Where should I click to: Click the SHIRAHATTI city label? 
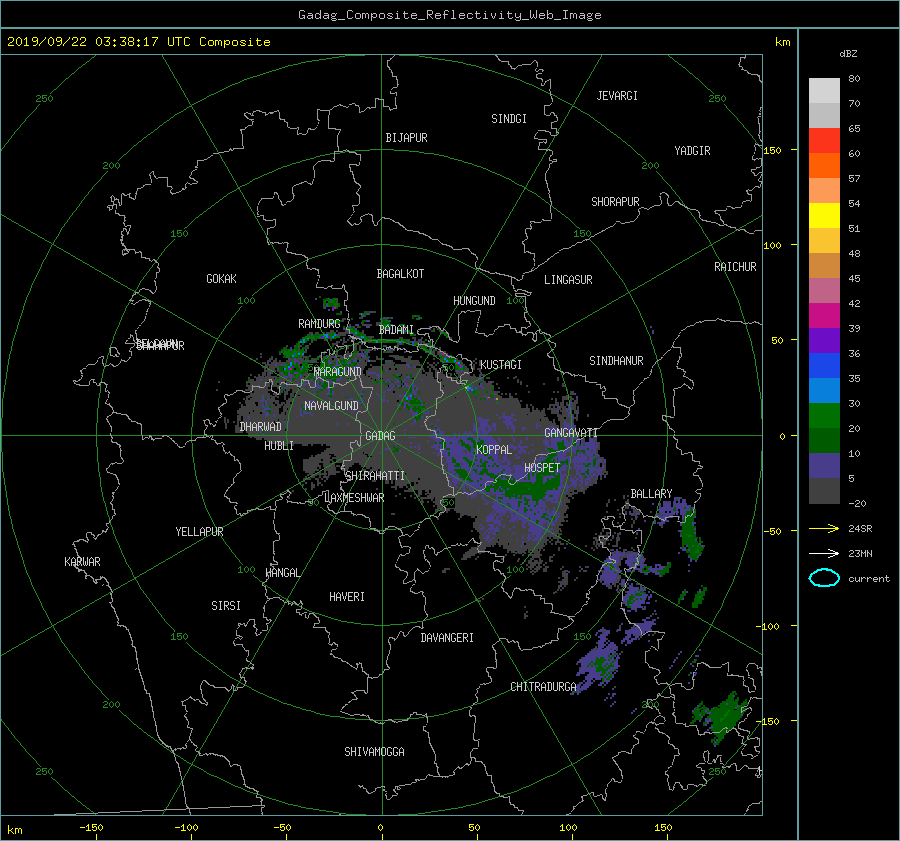tap(375, 475)
